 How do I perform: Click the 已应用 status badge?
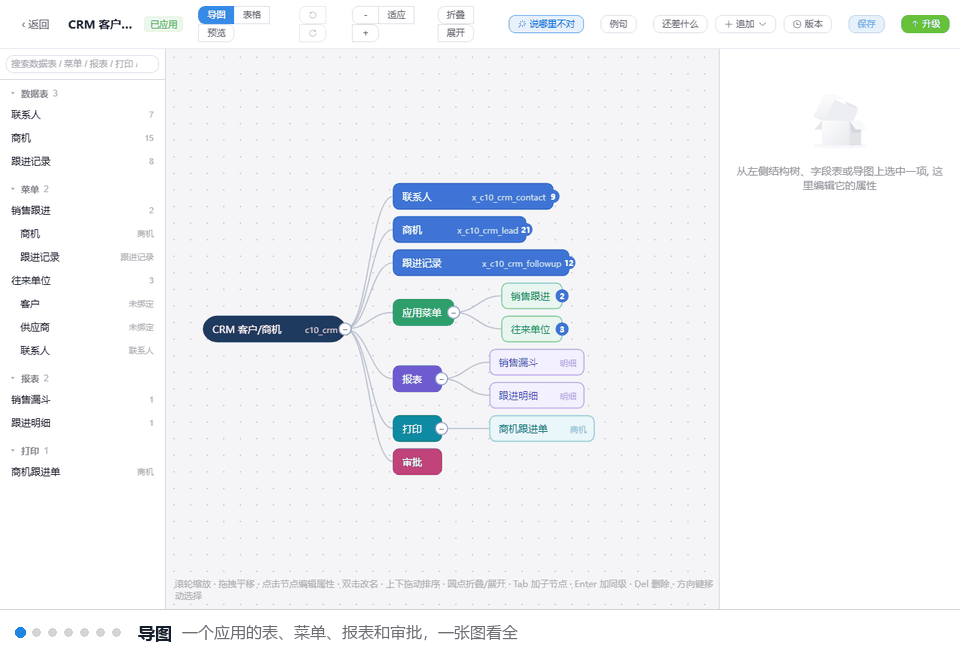[163, 24]
